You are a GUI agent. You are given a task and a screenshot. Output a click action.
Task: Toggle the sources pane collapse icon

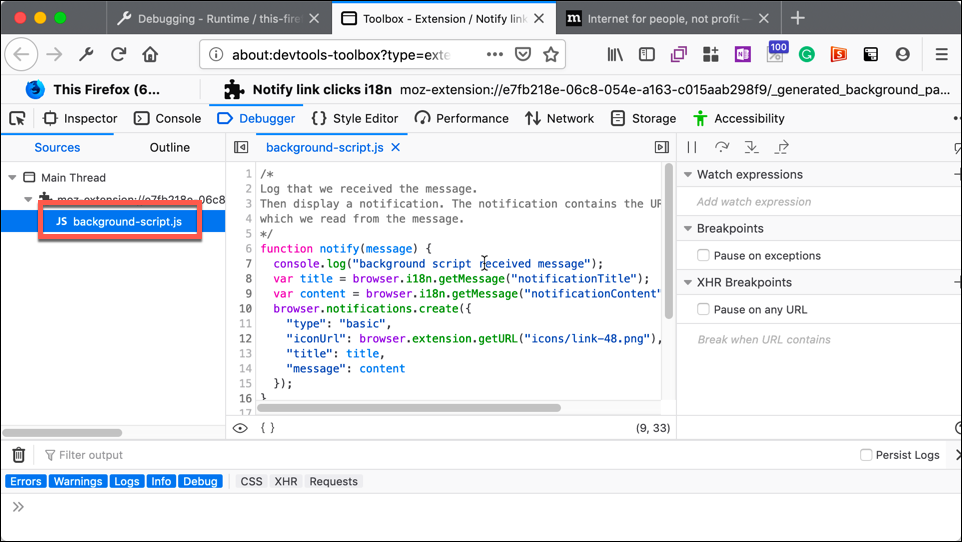pos(241,147)
